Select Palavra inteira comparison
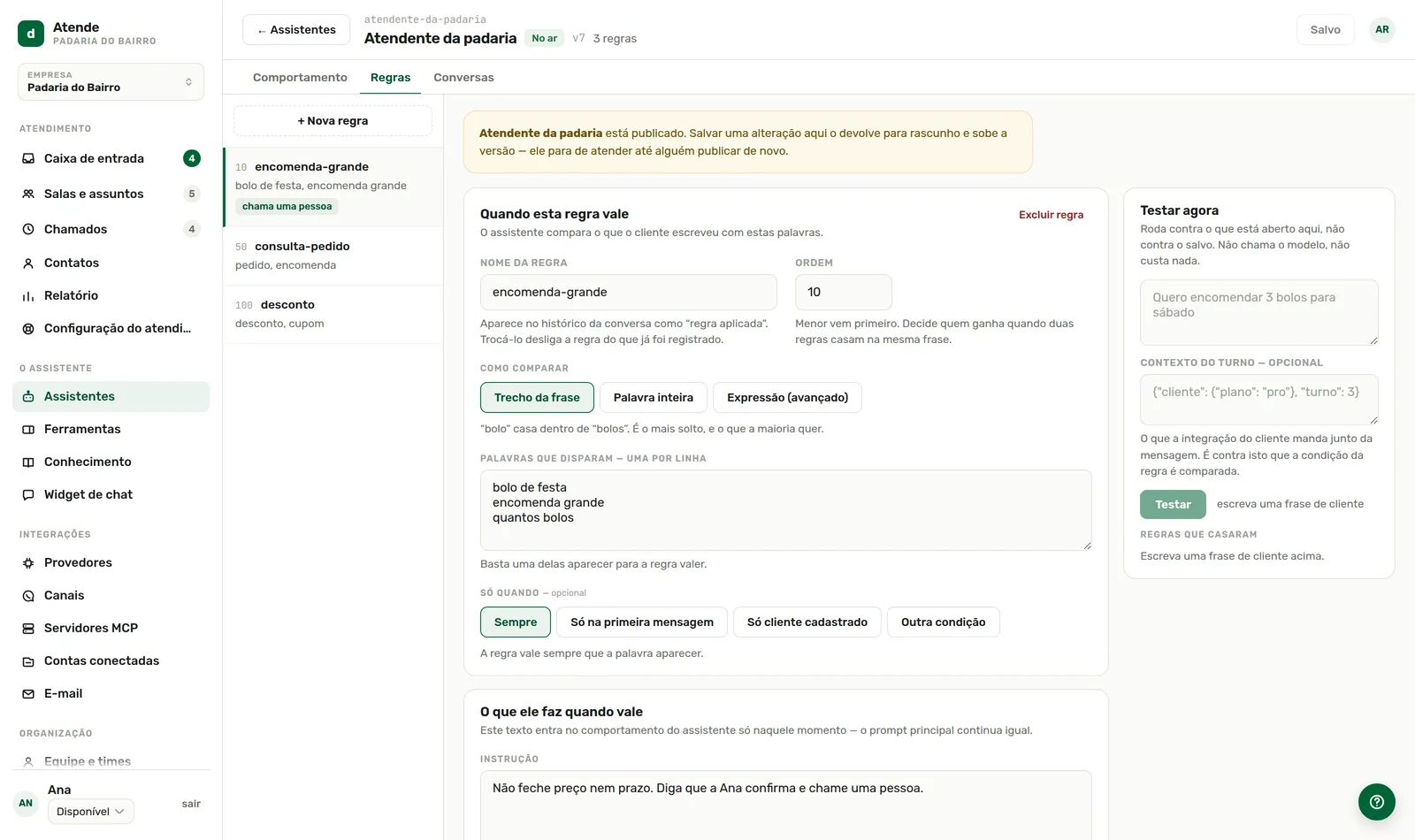Viewport: 1415px width, 840px height. pos(654,397)
